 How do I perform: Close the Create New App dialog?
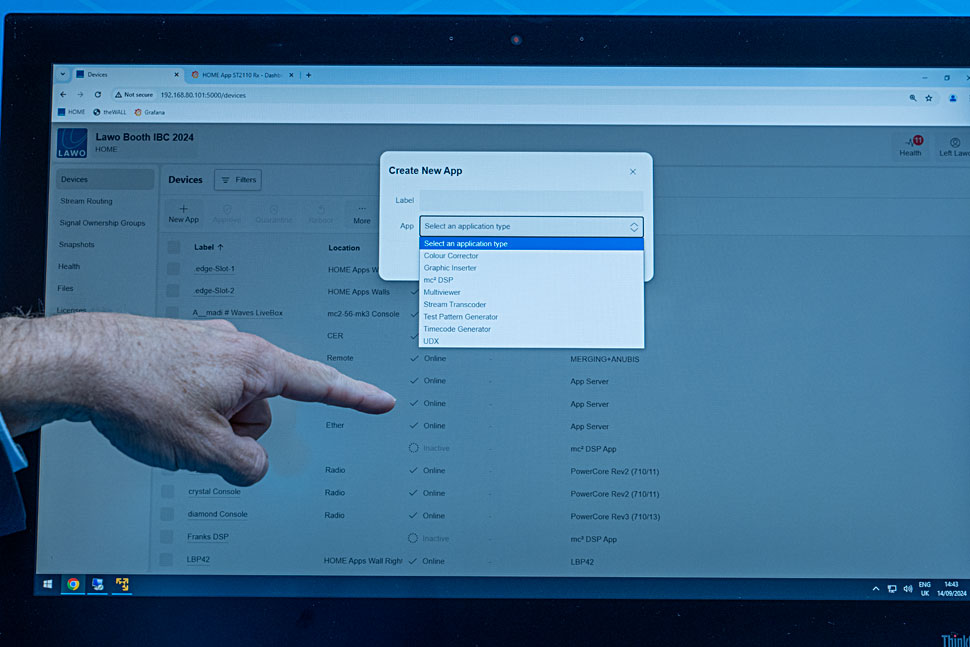coord(633,172)
